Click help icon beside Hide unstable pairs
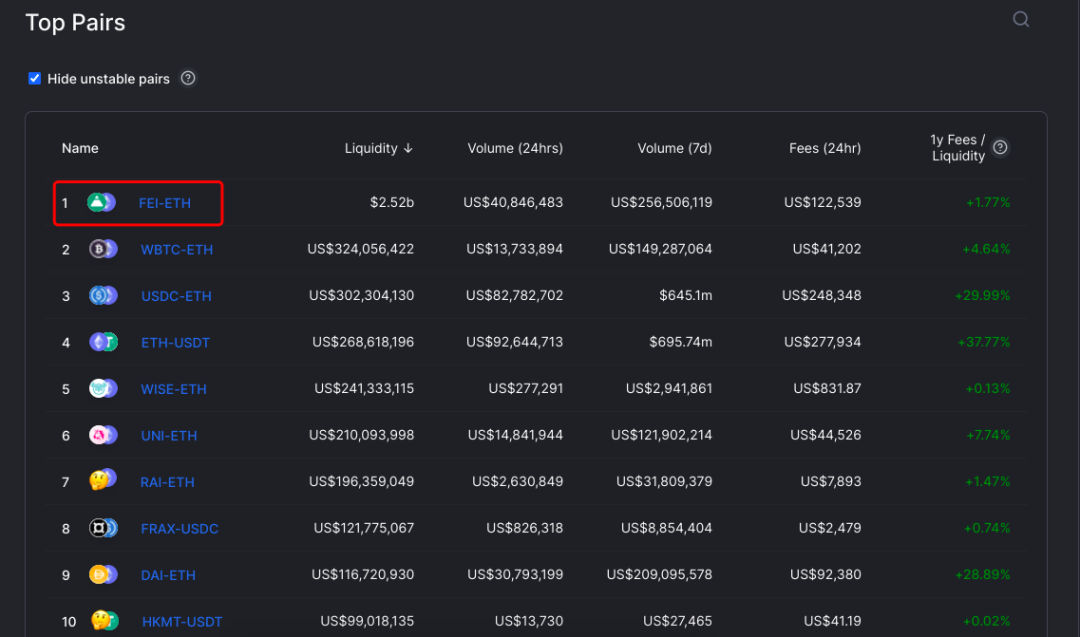This screenshot has width=1080, height=637. click(188, 78)
